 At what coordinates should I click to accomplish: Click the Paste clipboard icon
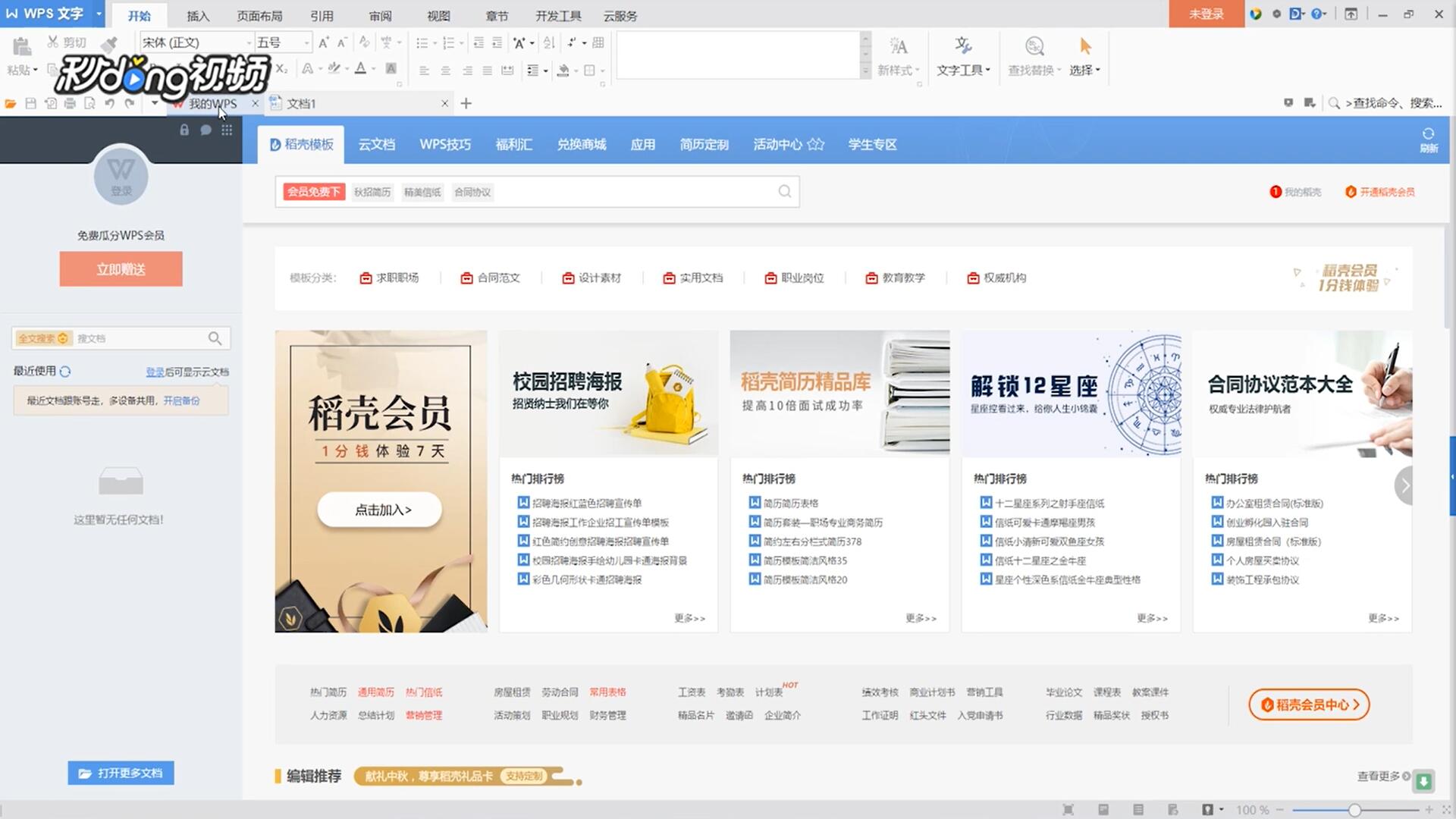pyautogui.click(x=21, y=46)
